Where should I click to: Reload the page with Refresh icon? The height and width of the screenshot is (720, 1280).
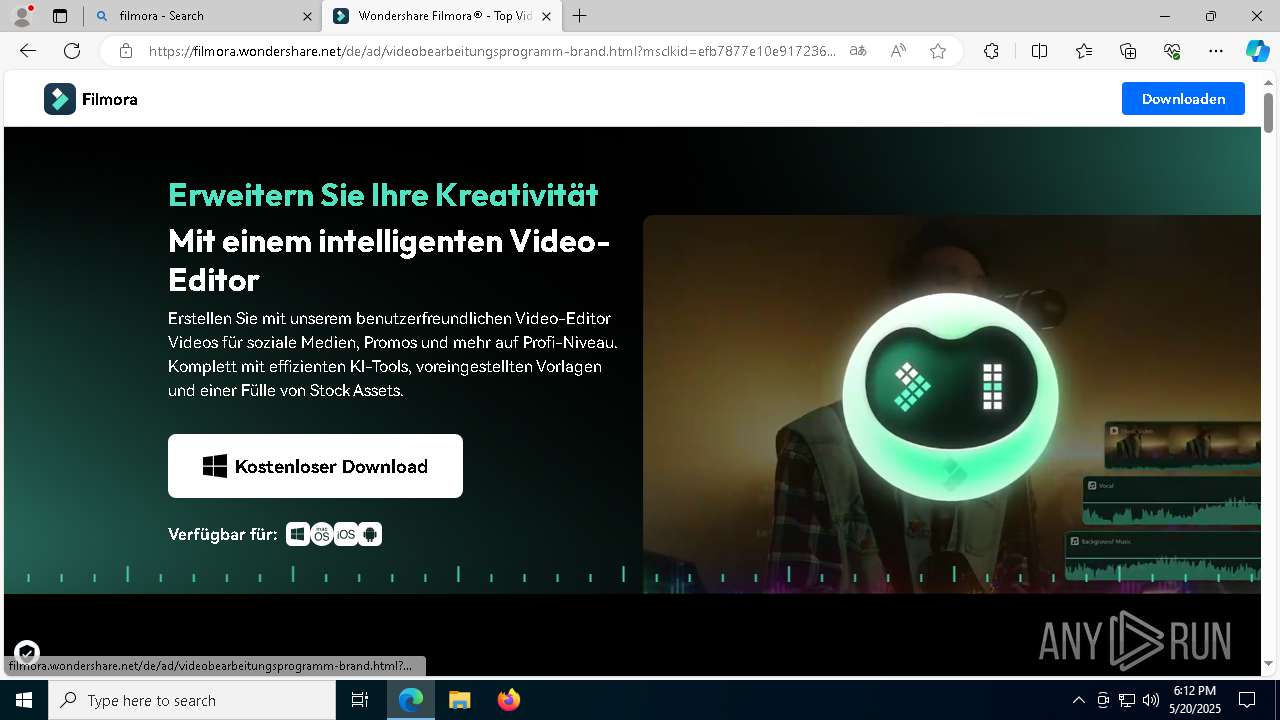coord(72,51)
